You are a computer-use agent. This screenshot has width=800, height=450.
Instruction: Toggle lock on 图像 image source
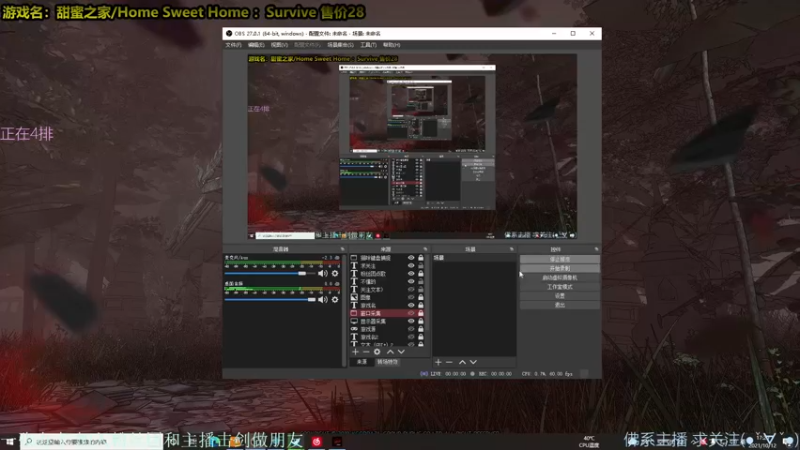tap(421, 297)
